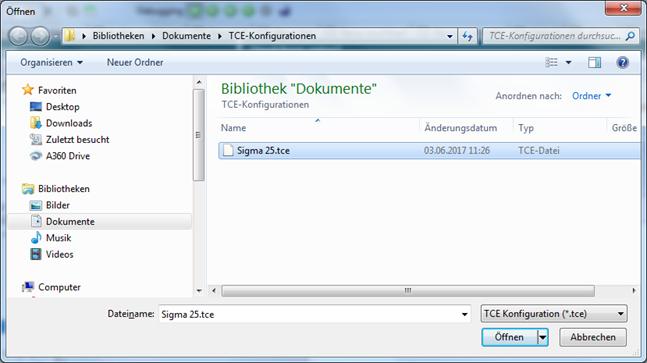This screenshot has height=363, width=647.
Task: Select Desktop in Favoriten list
Action: tap(63, 107)
